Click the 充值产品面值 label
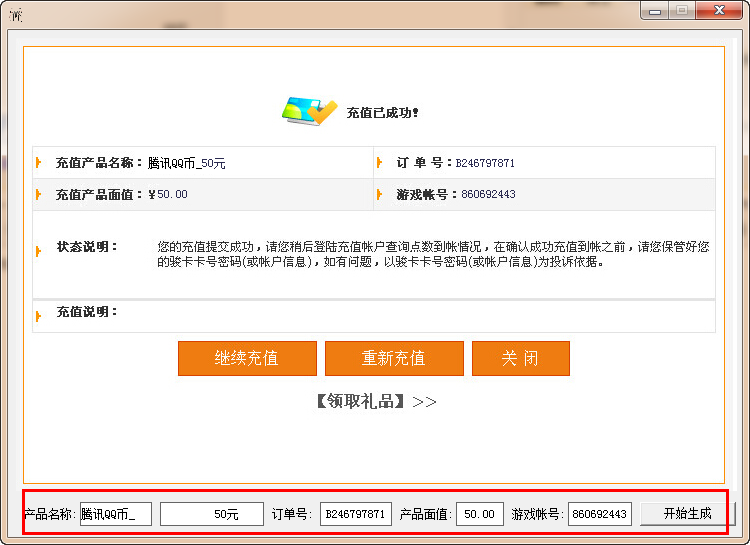Viewport: 750px width, 545px height. [99, 194]
